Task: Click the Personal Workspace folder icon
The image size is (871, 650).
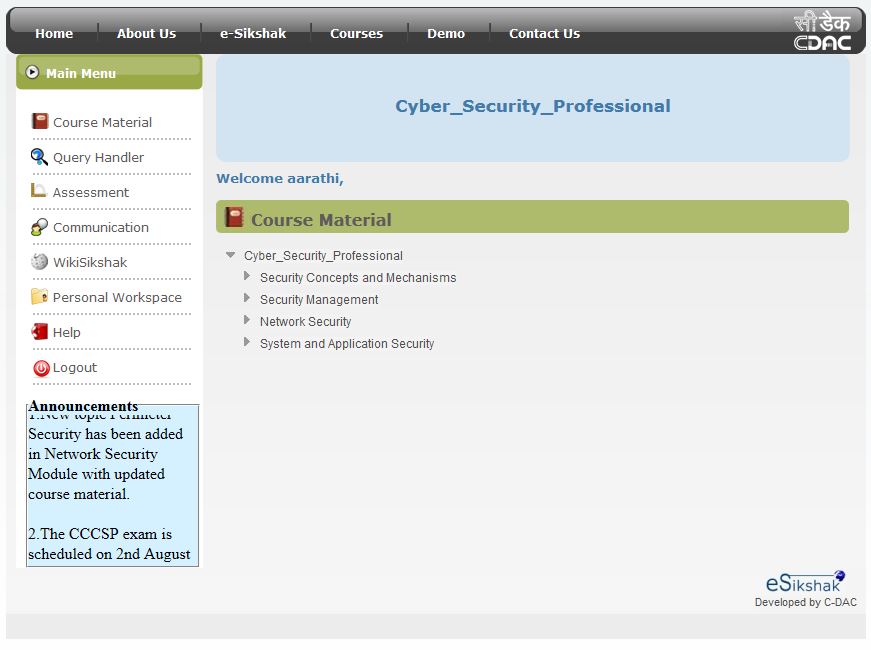Action: pos(40,297)
